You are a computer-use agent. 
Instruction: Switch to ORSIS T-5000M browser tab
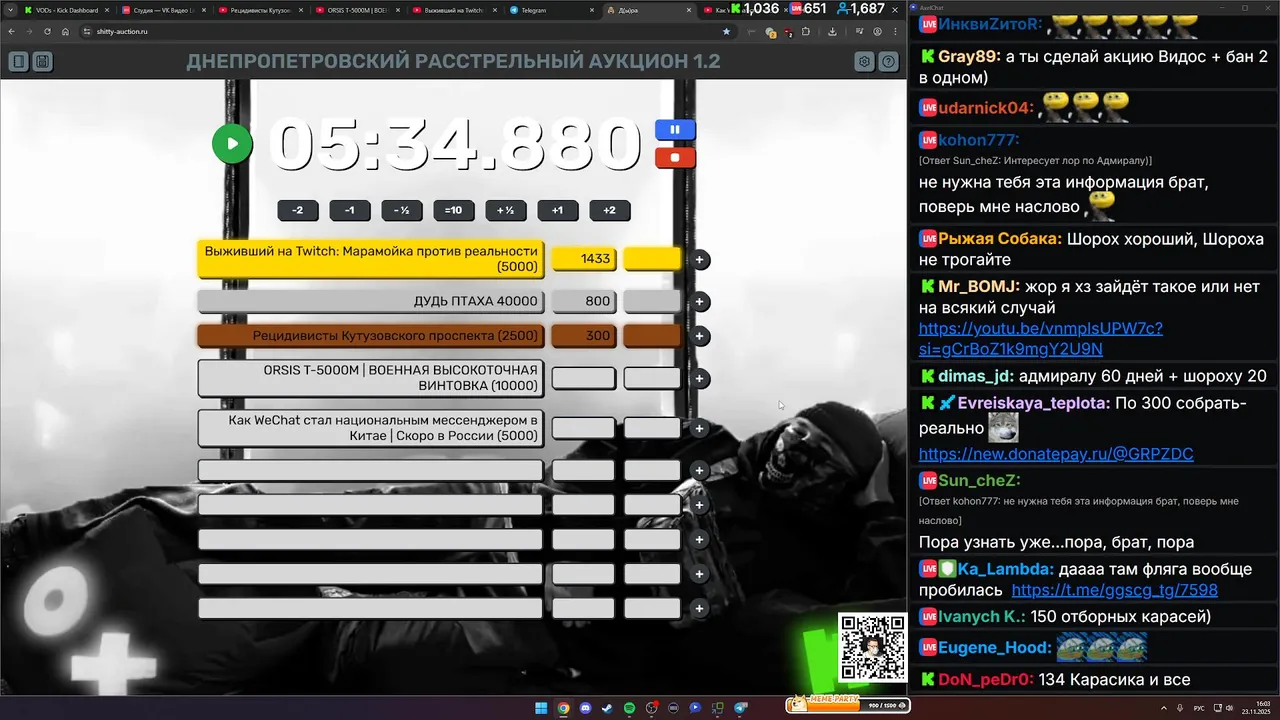357,10
